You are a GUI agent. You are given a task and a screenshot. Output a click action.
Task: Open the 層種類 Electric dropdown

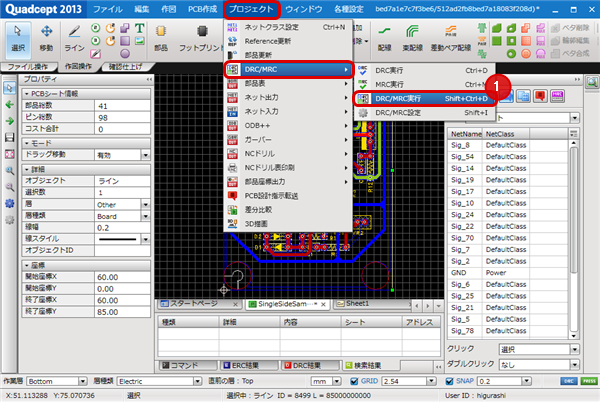(197, 381)
